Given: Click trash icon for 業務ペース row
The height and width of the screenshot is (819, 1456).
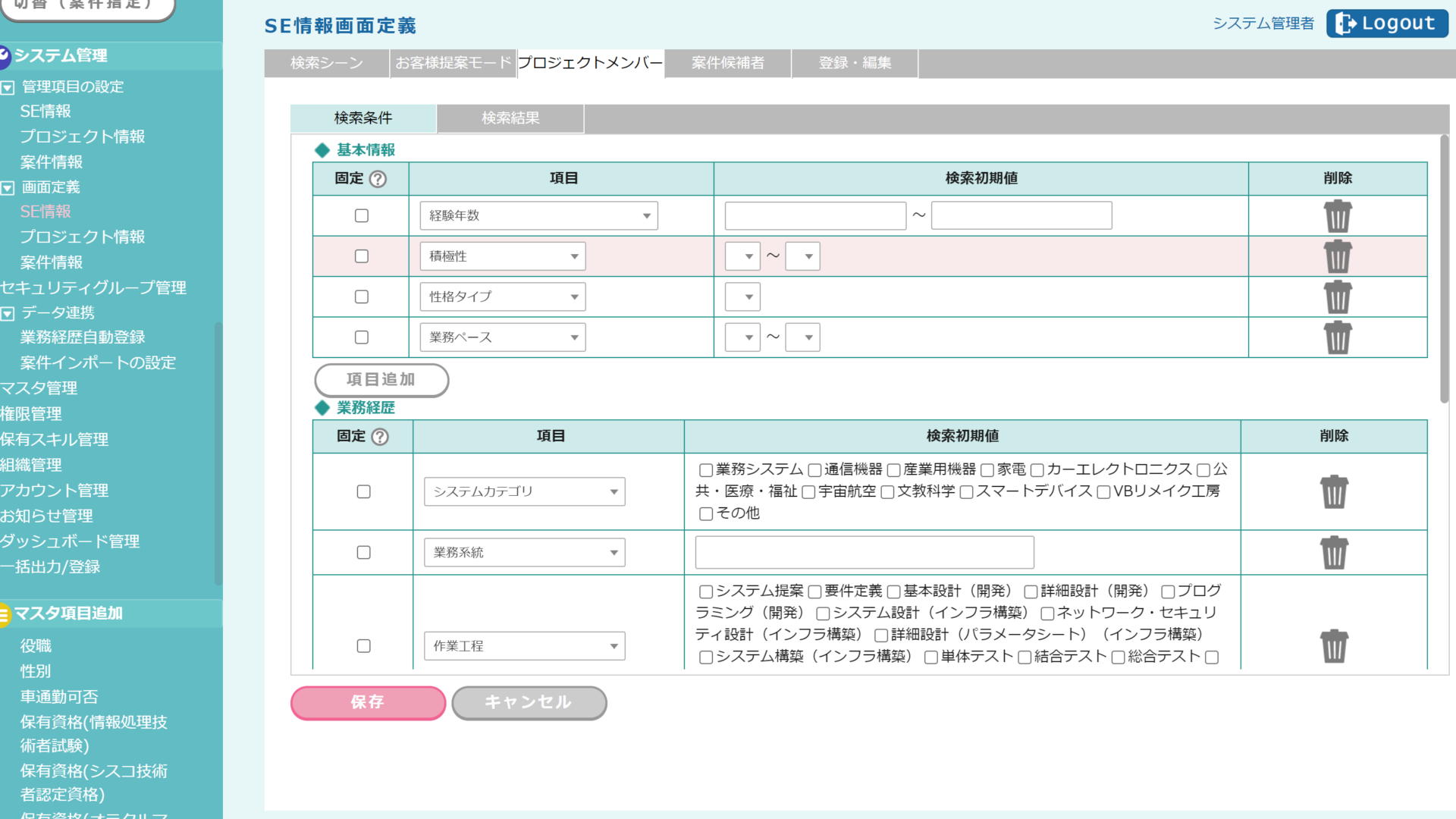Looking at the screenshot, I should 1338,337.
